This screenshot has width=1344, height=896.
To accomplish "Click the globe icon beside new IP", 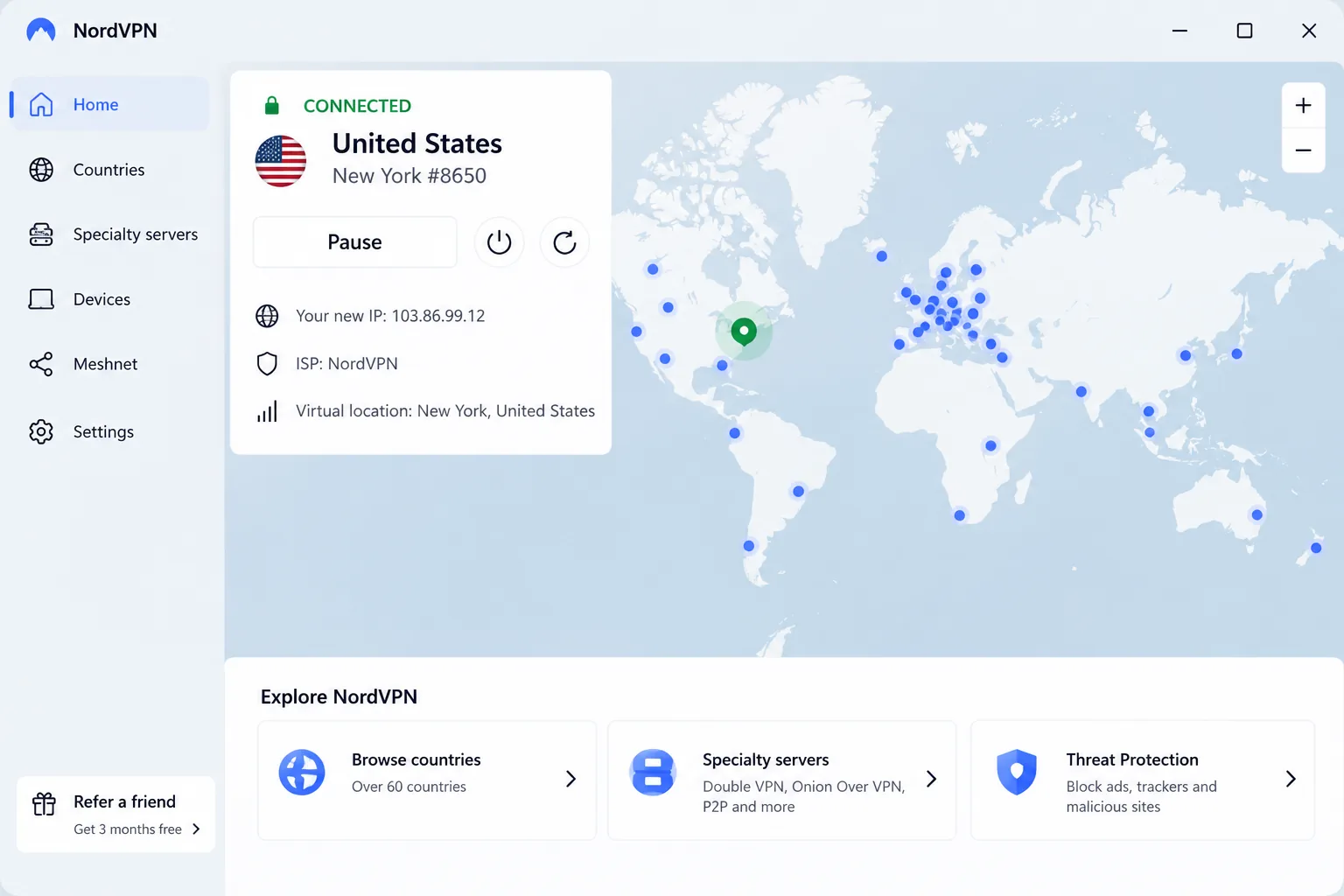I will click(267, 316).
